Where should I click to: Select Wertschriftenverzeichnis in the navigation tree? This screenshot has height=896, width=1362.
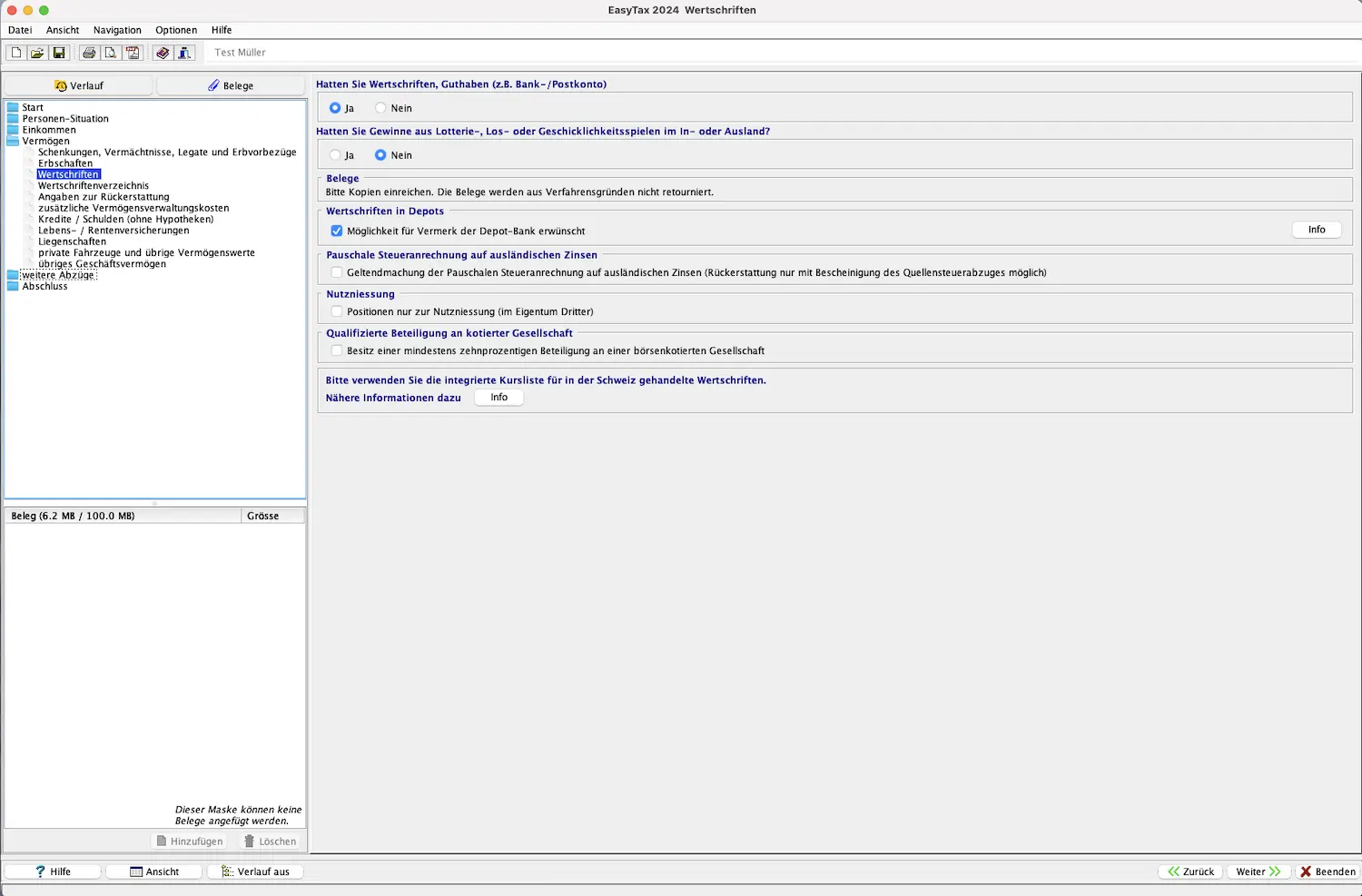94,186
